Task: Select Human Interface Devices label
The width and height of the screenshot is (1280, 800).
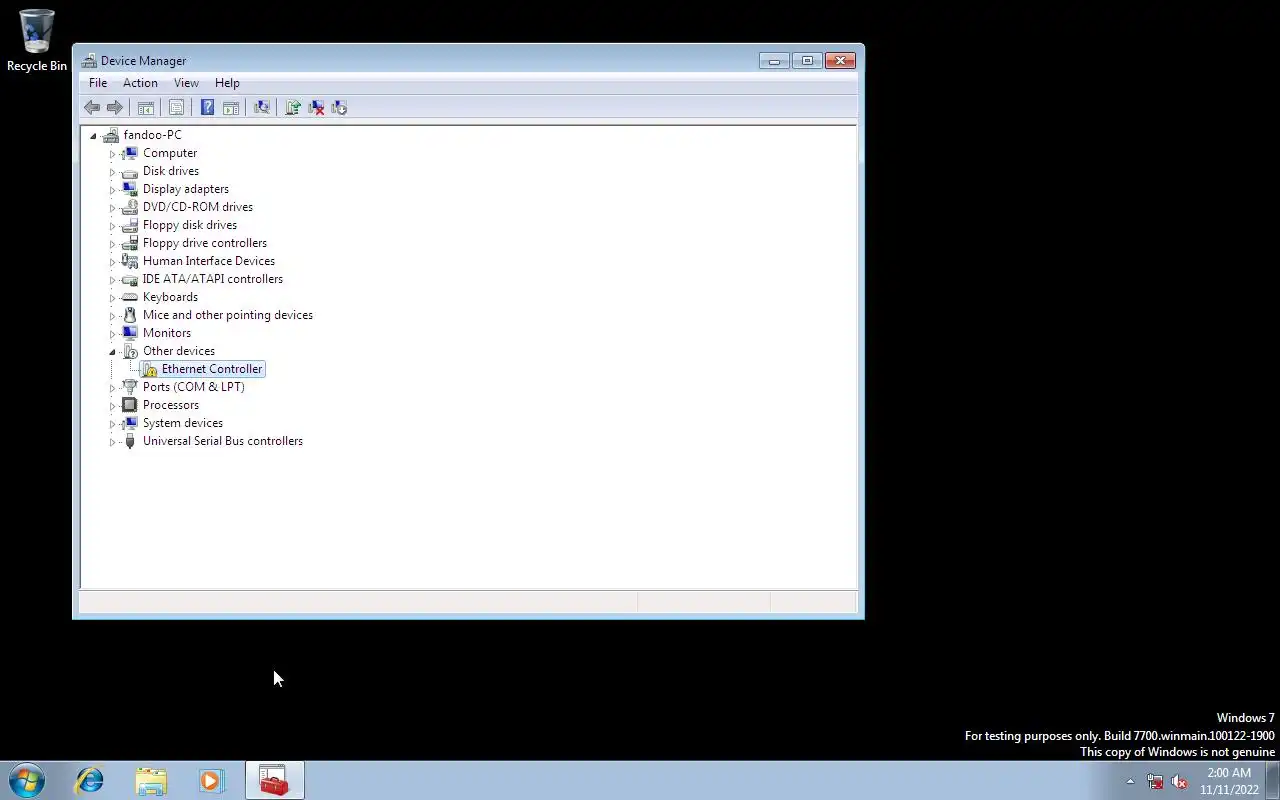Action: 209,261
